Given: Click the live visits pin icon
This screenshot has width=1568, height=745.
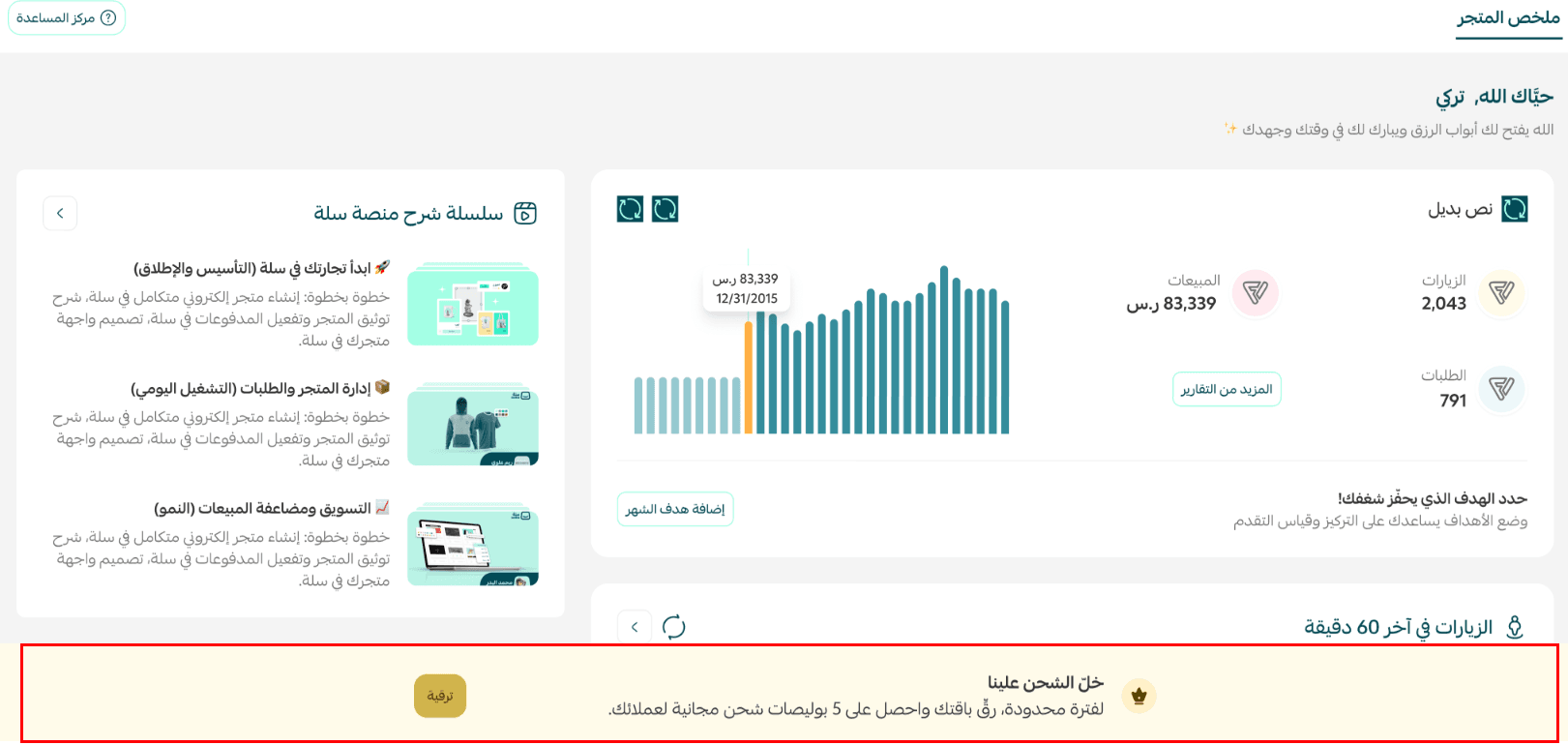Looking at the screenshot, I should point(1515,627).
